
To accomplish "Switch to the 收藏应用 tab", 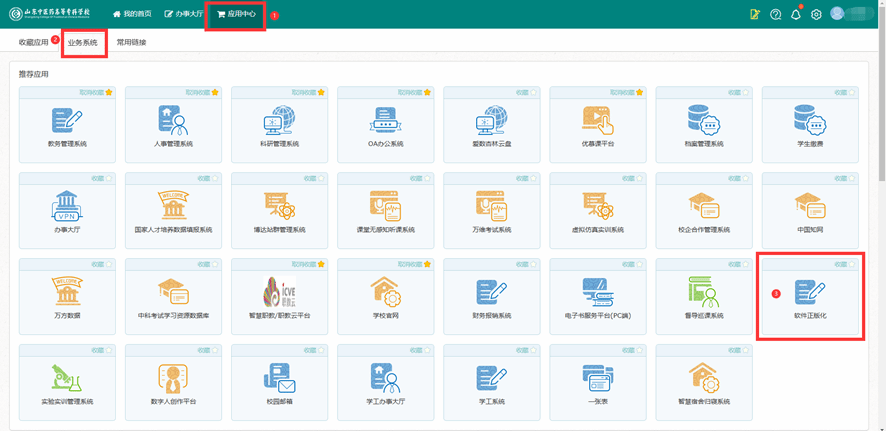I will click(33, 43).
